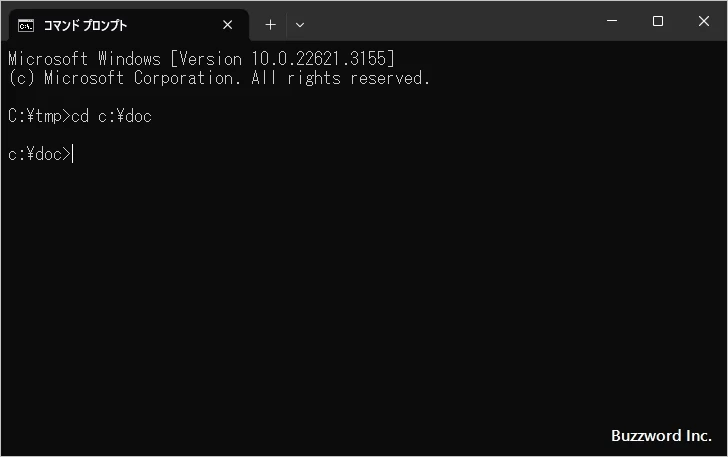Click the c:¥doc> prompt text
The image size is (728, 457).
(x=38, y=154)
